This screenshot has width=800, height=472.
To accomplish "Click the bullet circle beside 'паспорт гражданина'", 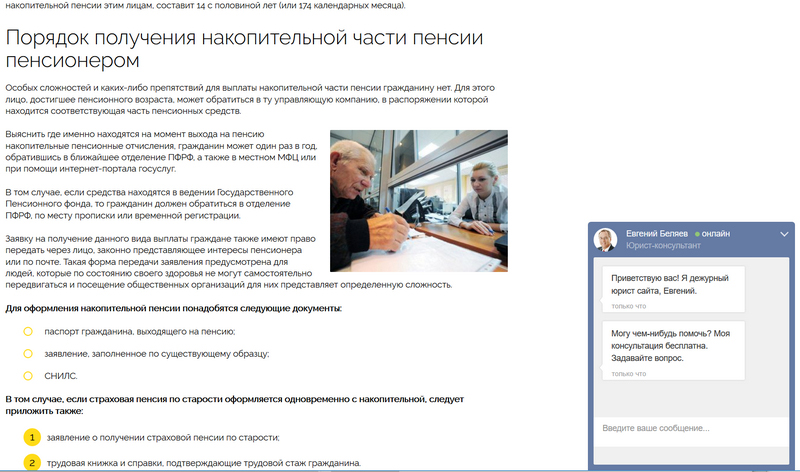I will pyautogui.click(x=29, y=331).
